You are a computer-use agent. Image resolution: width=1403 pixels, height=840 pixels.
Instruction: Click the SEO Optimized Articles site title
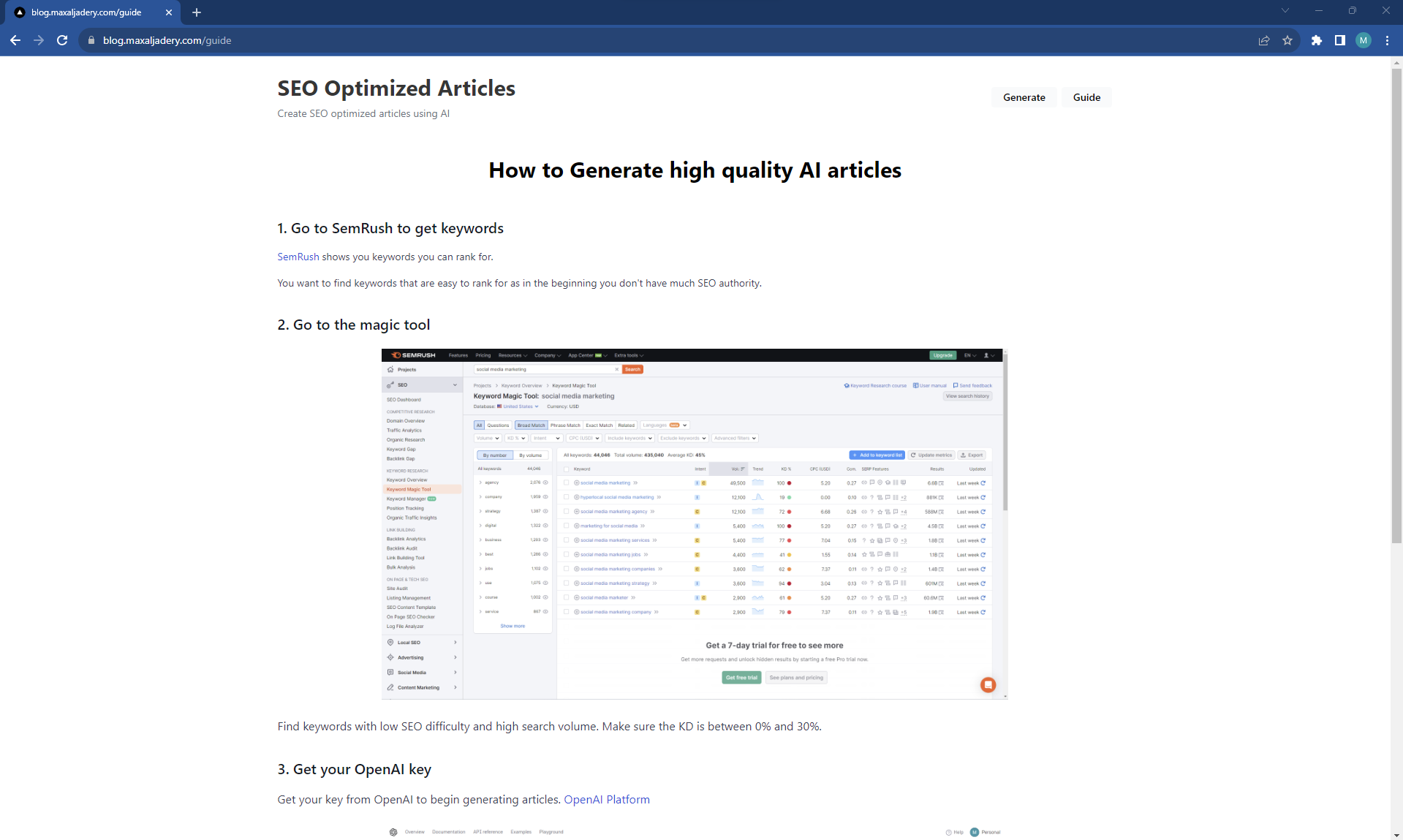396,88
